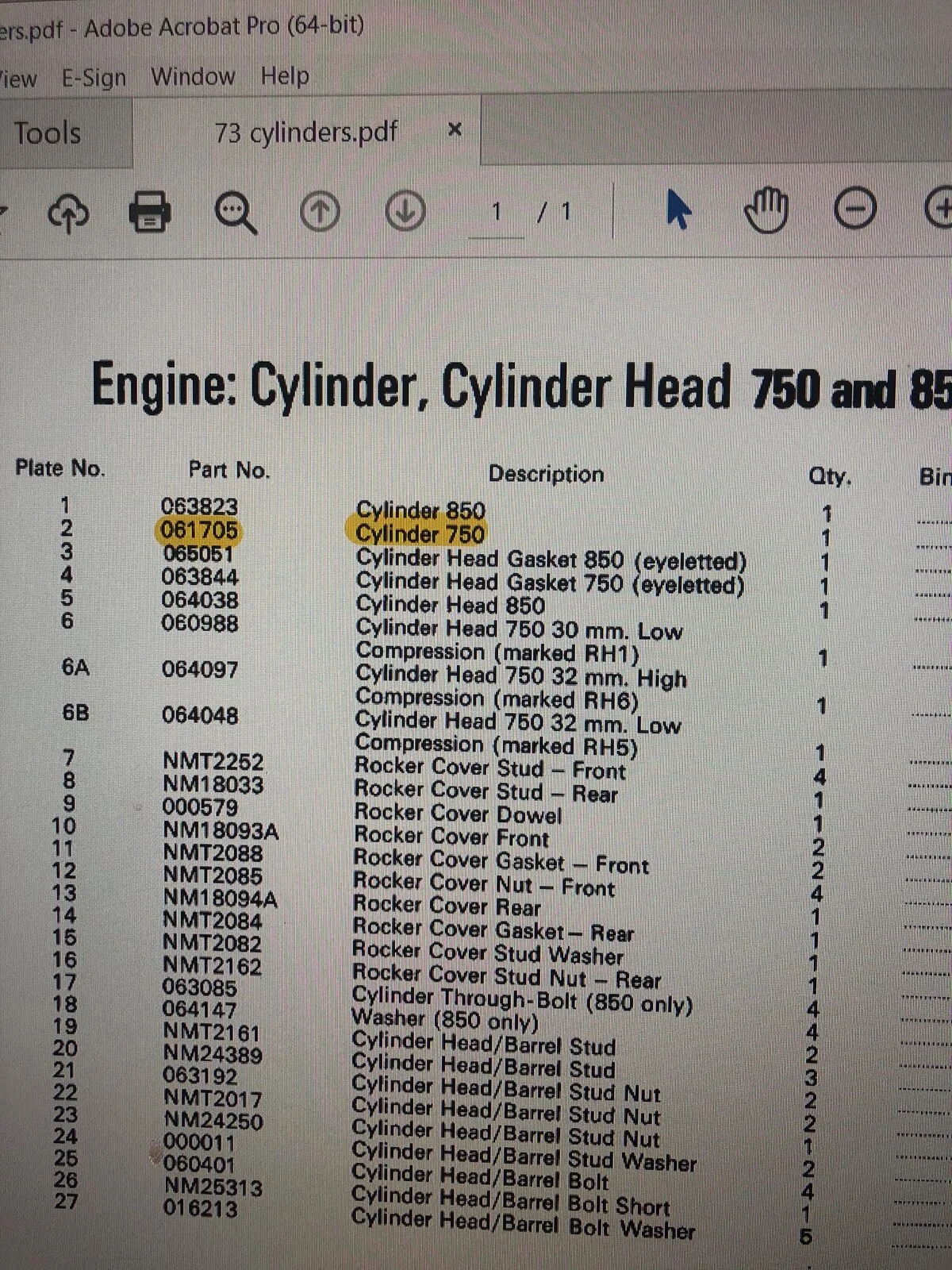Print the document using the printer icon
This screenshot has width=952, height=1270.
tap(149, 212)
